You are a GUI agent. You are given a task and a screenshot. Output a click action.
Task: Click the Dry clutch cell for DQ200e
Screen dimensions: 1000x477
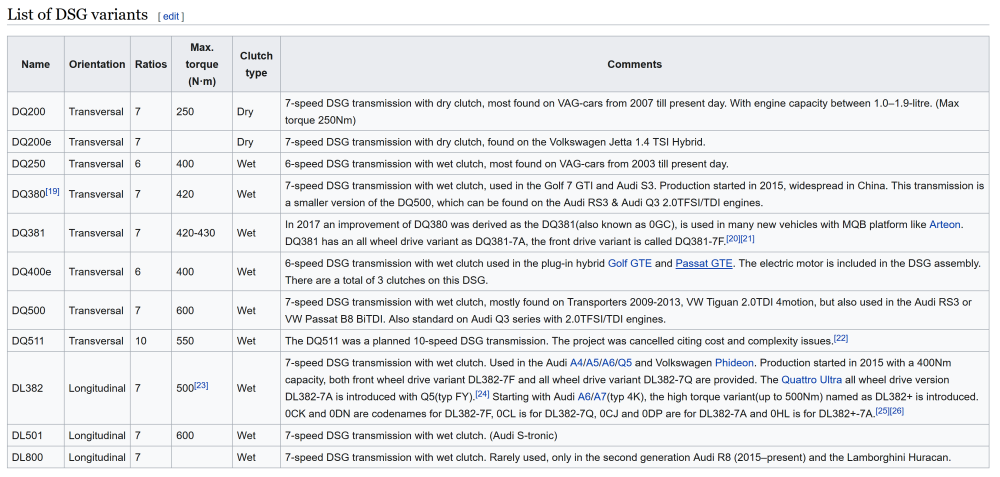tap(256, 142)
